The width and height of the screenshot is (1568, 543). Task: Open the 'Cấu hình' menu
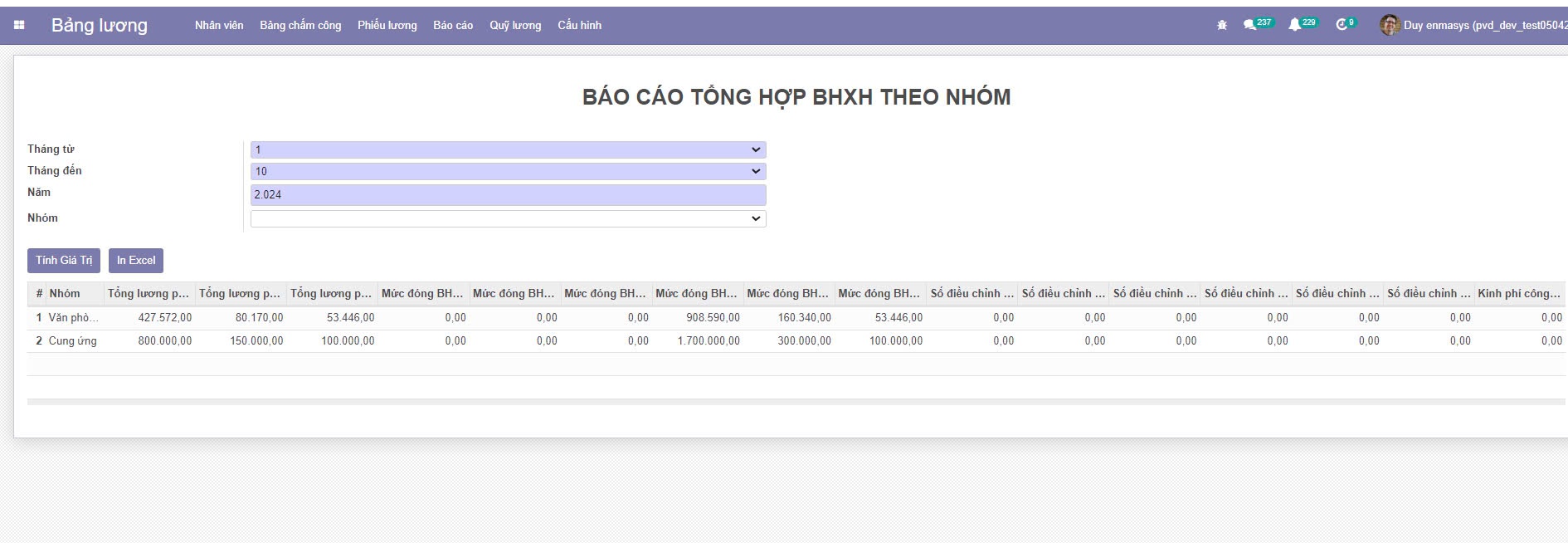pos(579,26)
